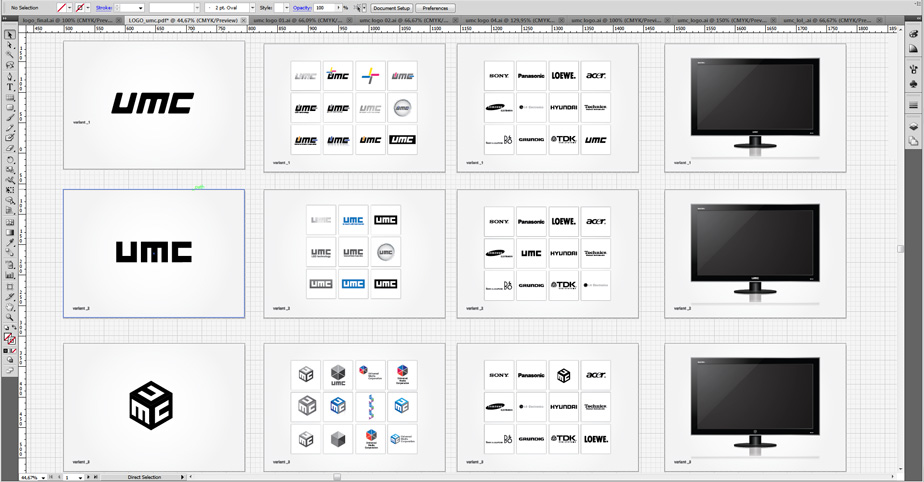Select the Hand tool
Viewport: 924px width, 482px height.
(x=10, y=306)
